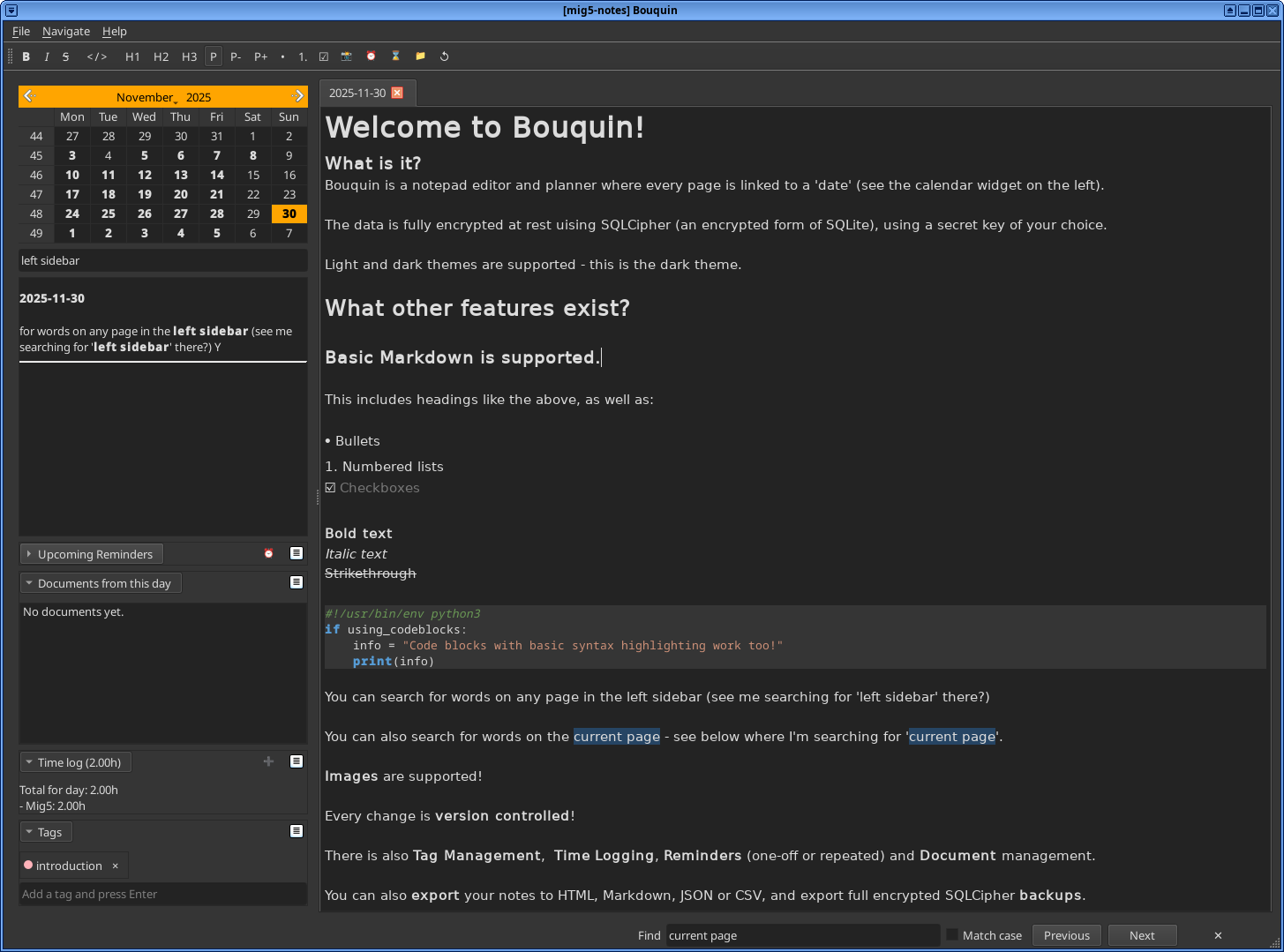Screen dimensions: 1284x952
Task: Insert an image using the camera icon
Action: (346, 56)
